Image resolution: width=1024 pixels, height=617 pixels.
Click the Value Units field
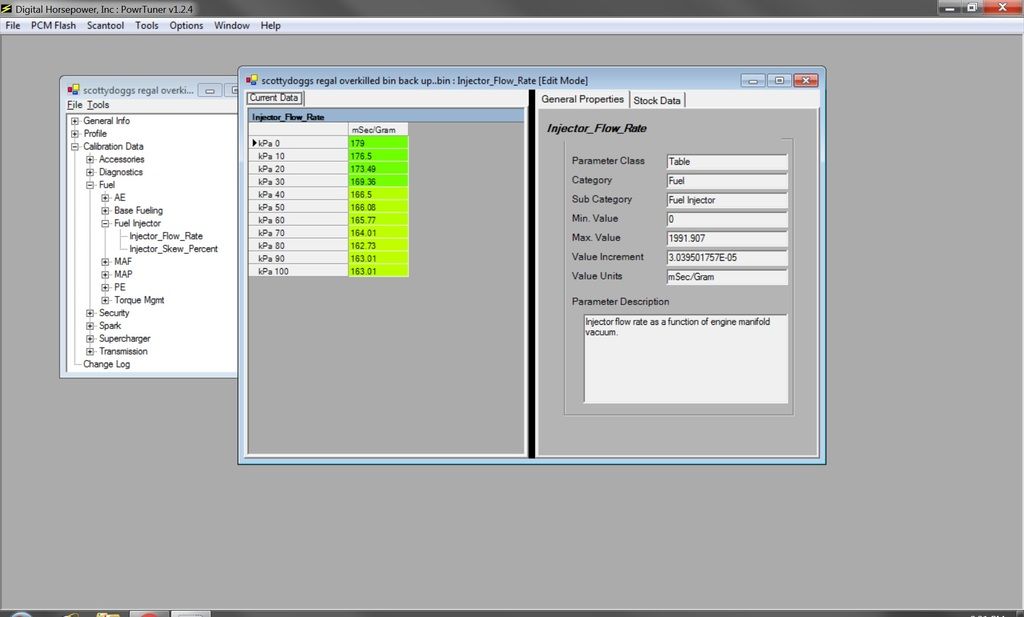pos(727,277)
